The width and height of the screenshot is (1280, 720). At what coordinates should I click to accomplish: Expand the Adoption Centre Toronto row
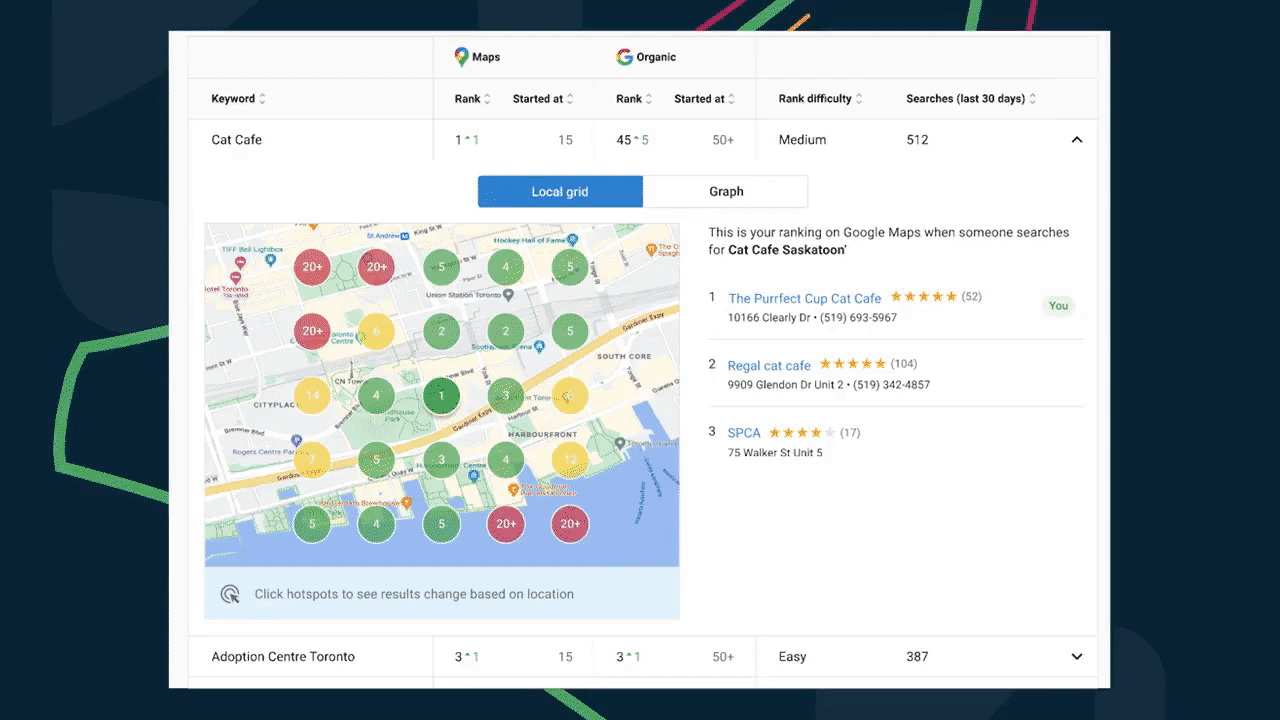1077,656
